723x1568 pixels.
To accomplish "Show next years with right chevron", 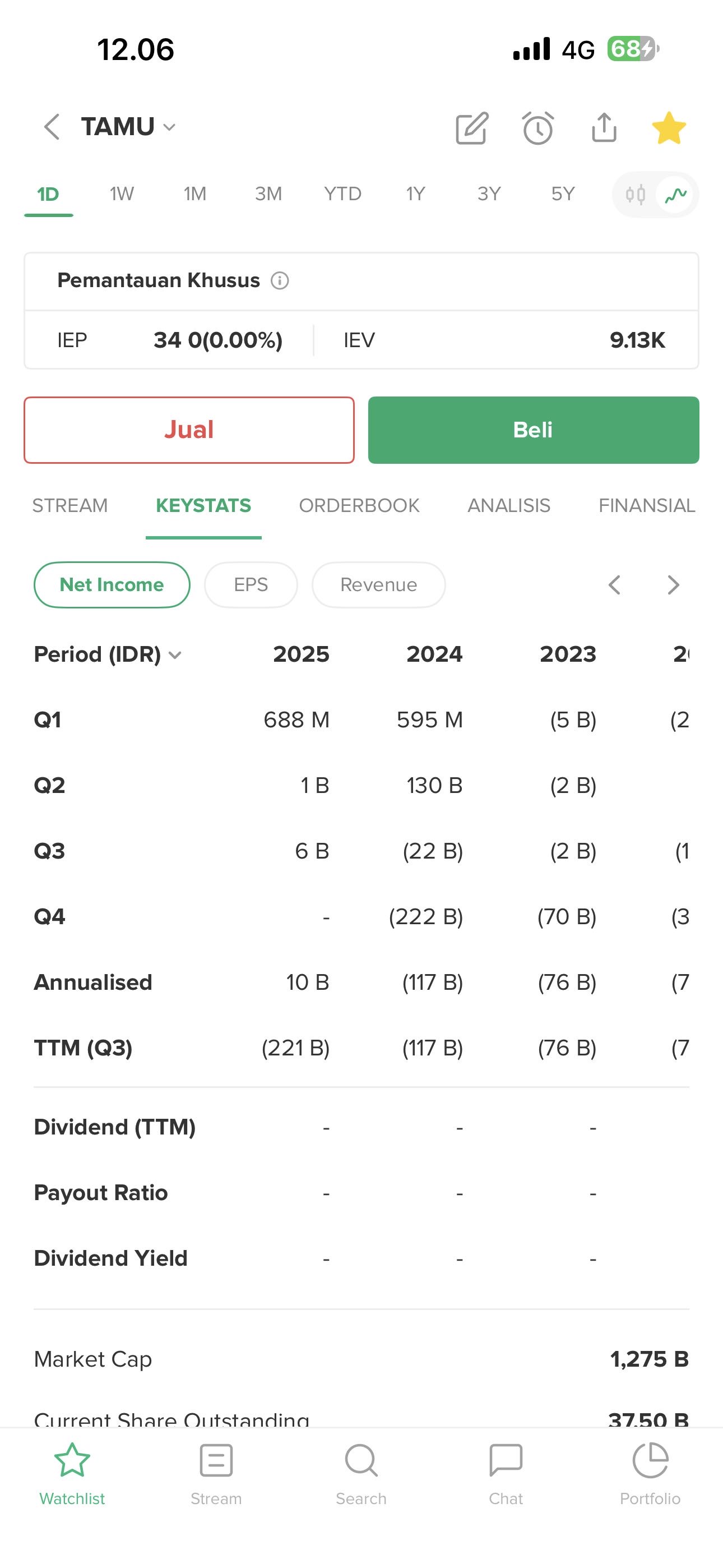I will 673,585.
